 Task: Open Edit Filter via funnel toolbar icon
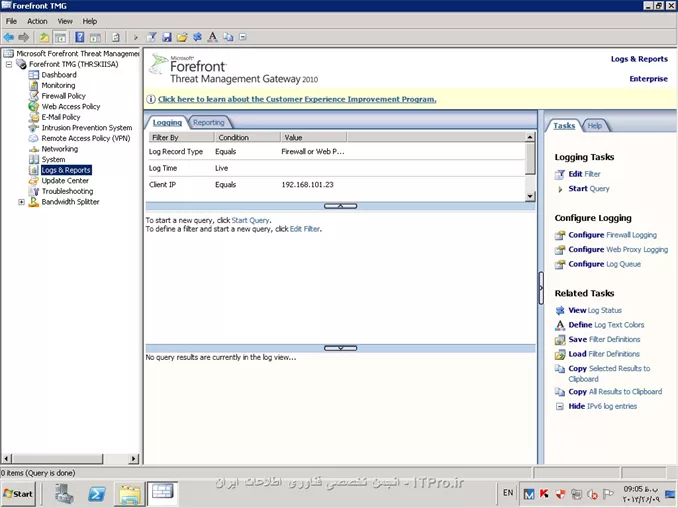[x=151, y=37]
